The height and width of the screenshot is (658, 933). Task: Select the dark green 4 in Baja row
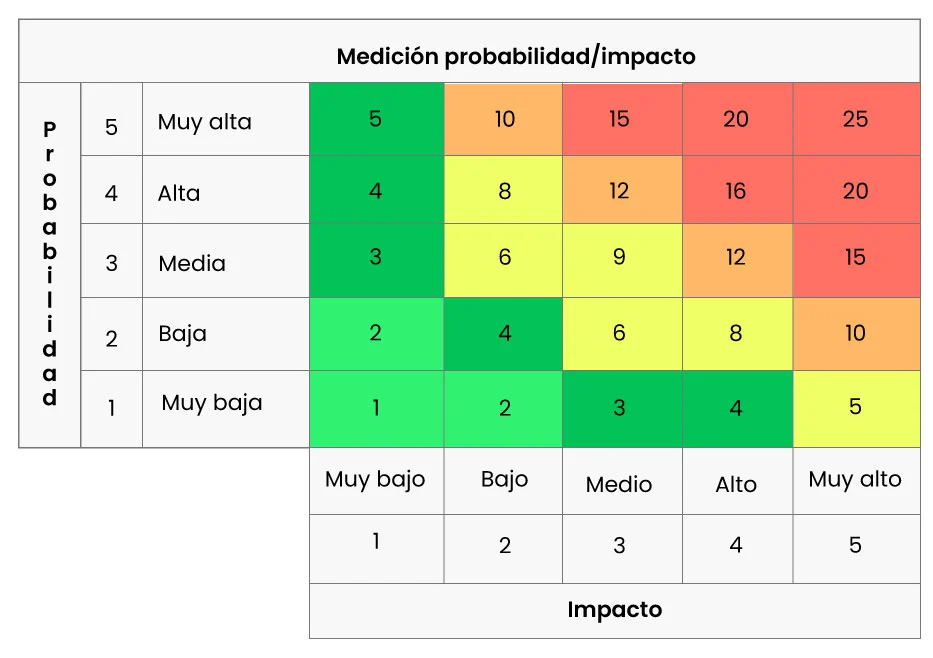coord(504,333)
